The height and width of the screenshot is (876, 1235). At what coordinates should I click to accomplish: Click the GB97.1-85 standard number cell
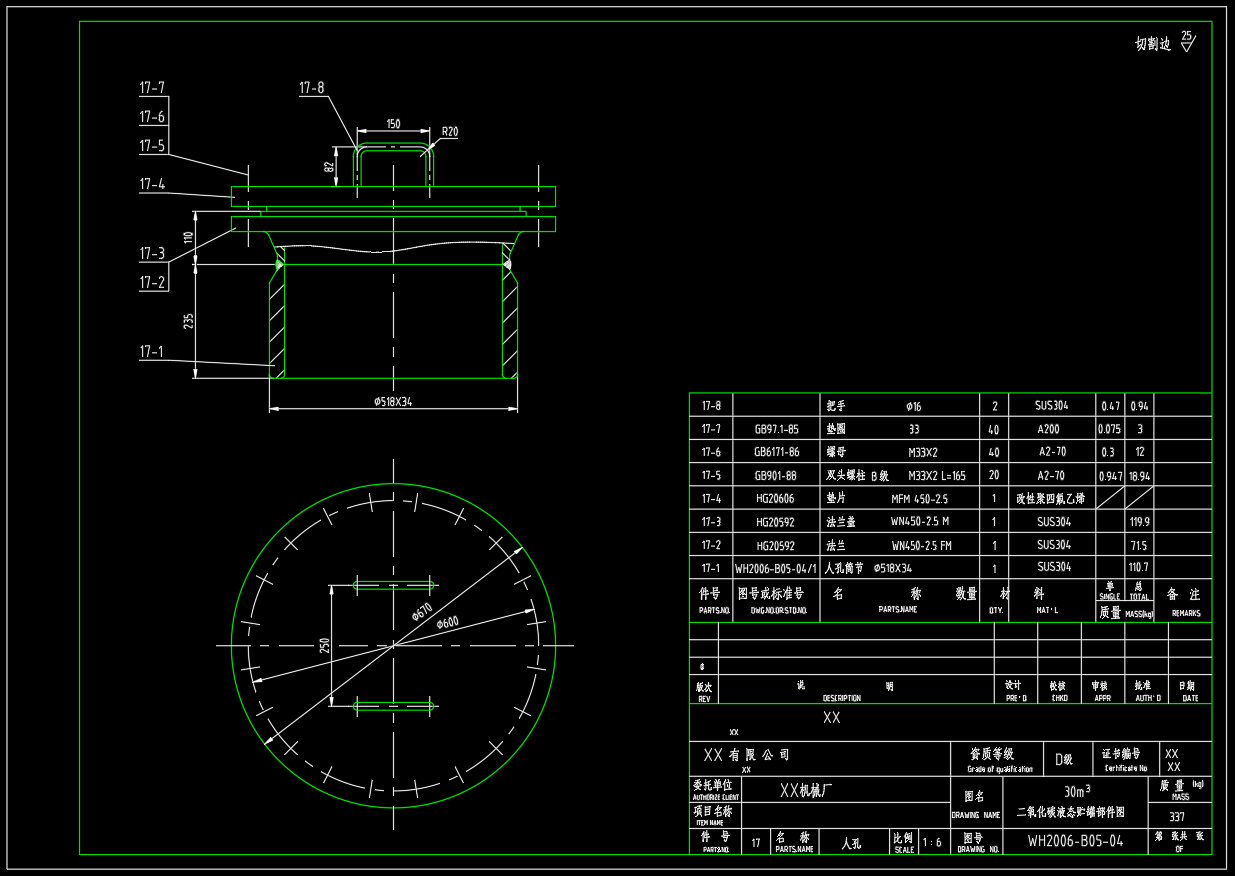(776, 429)
